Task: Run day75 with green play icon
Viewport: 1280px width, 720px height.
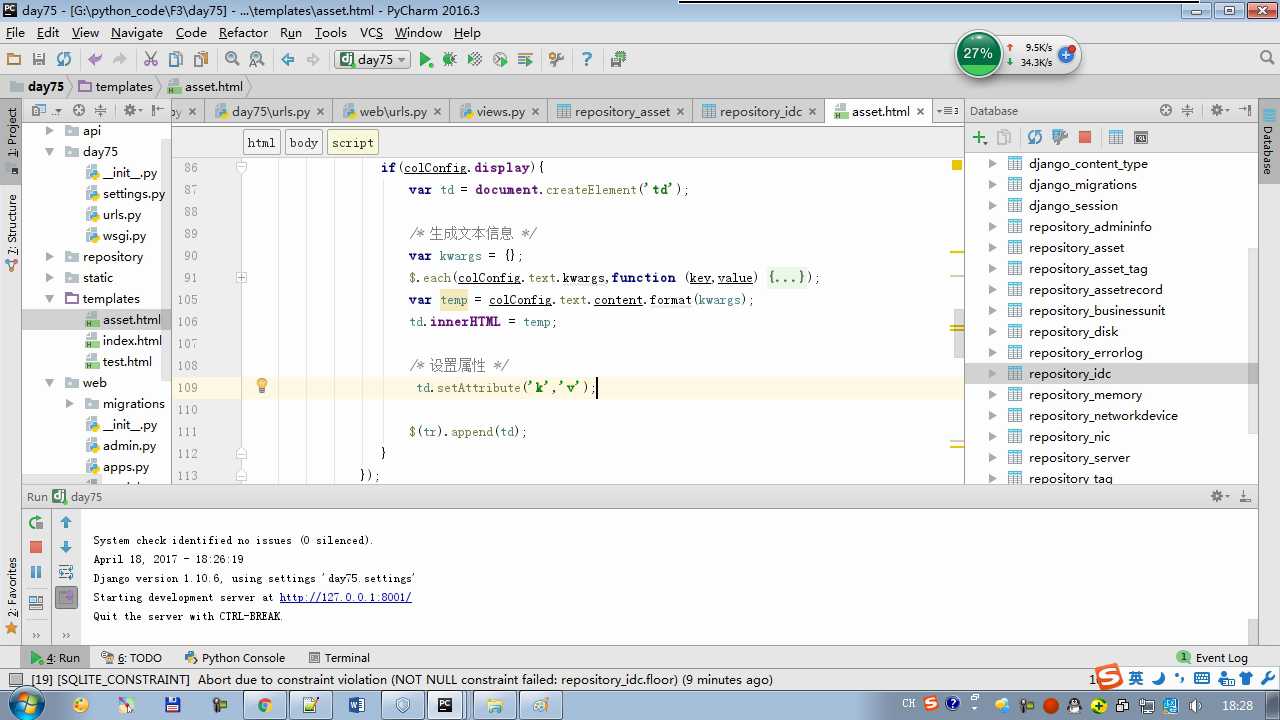Action: point(426,60)
